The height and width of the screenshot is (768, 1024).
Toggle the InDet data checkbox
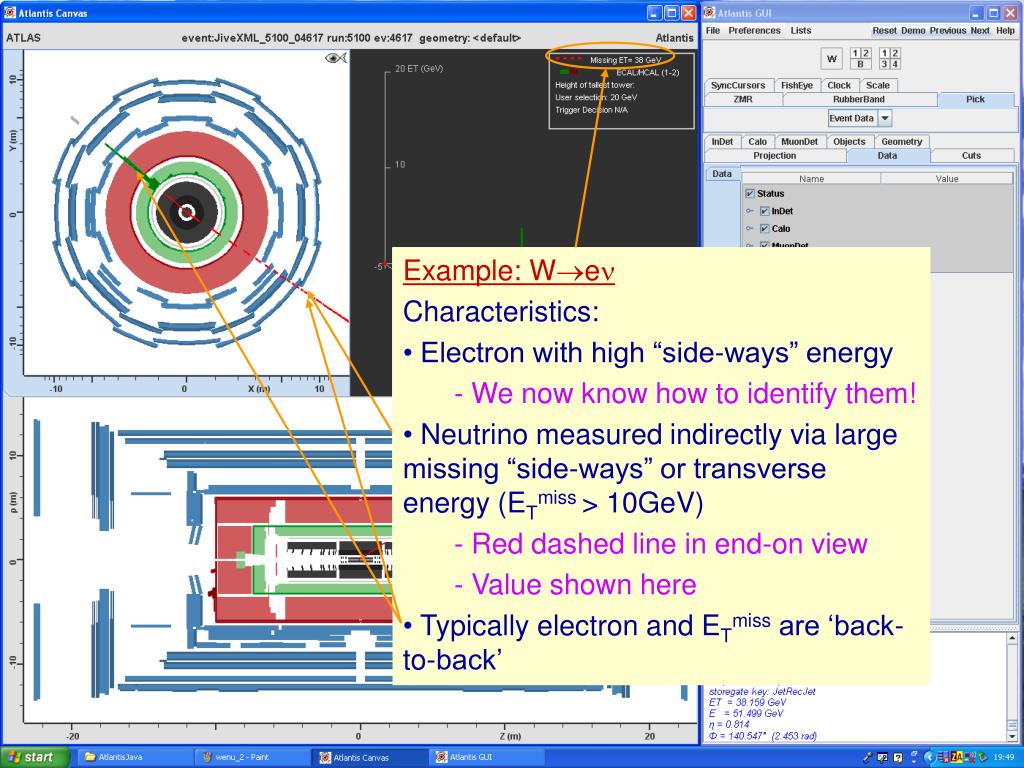tap(764, 211)
